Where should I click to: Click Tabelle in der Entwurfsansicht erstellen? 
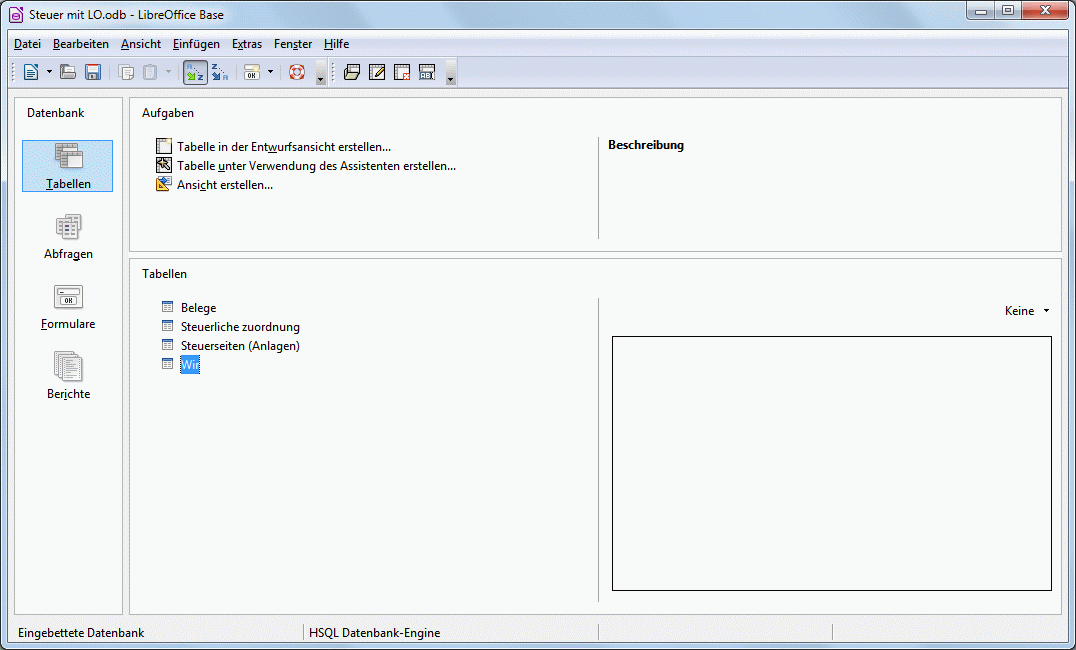[x=284, y=147]
